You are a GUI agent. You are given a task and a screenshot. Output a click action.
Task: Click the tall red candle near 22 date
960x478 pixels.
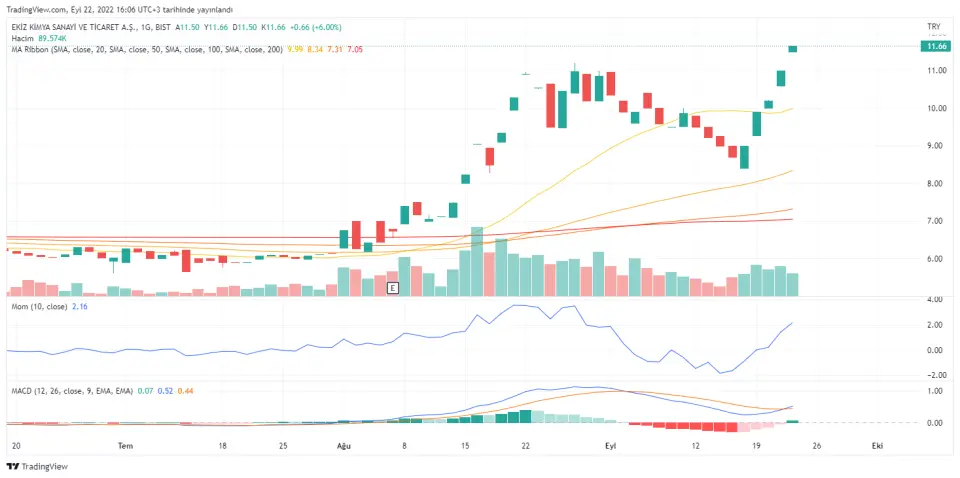pos(550,106)
